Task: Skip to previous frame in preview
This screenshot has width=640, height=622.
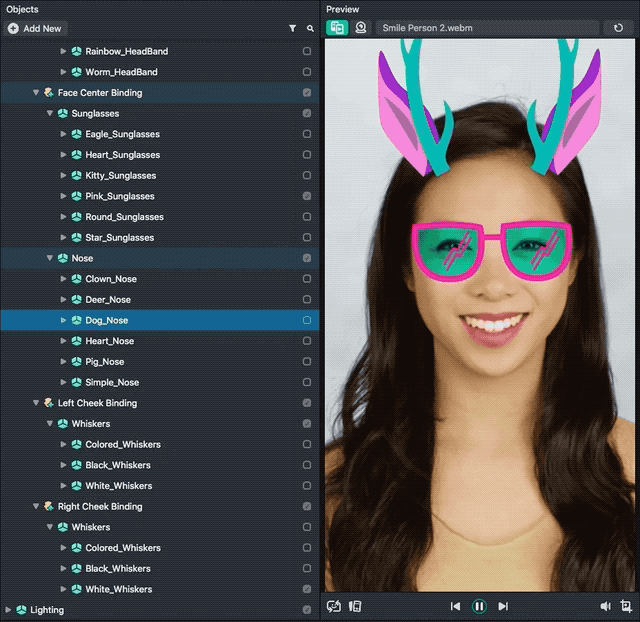Action: point(455,606)
